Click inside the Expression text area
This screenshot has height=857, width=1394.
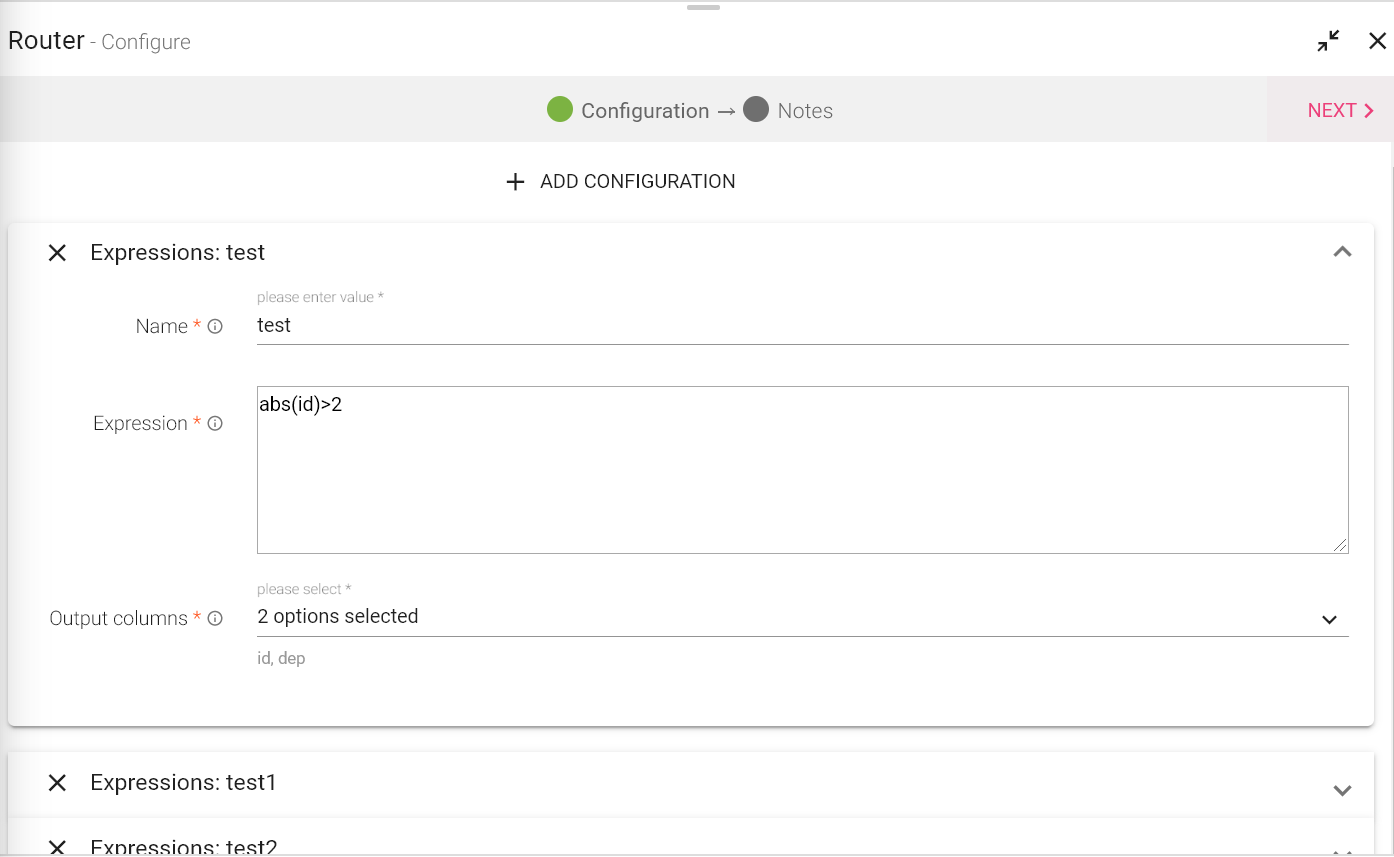[x=800, y=470]
